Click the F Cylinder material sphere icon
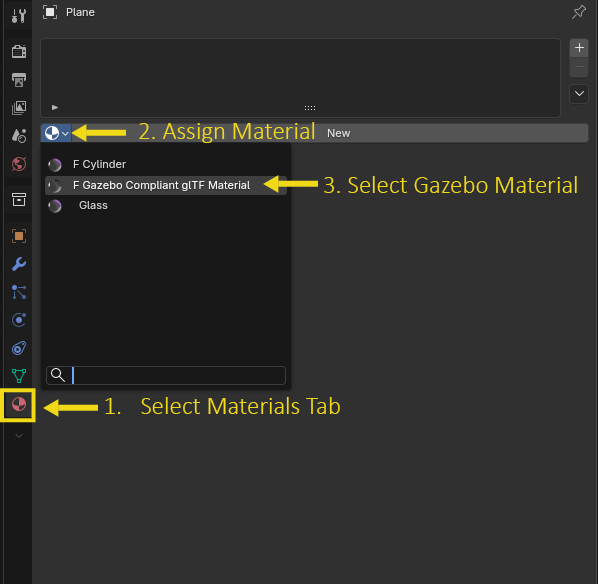The width and height of the screenshot is (598, 584). [x=55, y=165]
